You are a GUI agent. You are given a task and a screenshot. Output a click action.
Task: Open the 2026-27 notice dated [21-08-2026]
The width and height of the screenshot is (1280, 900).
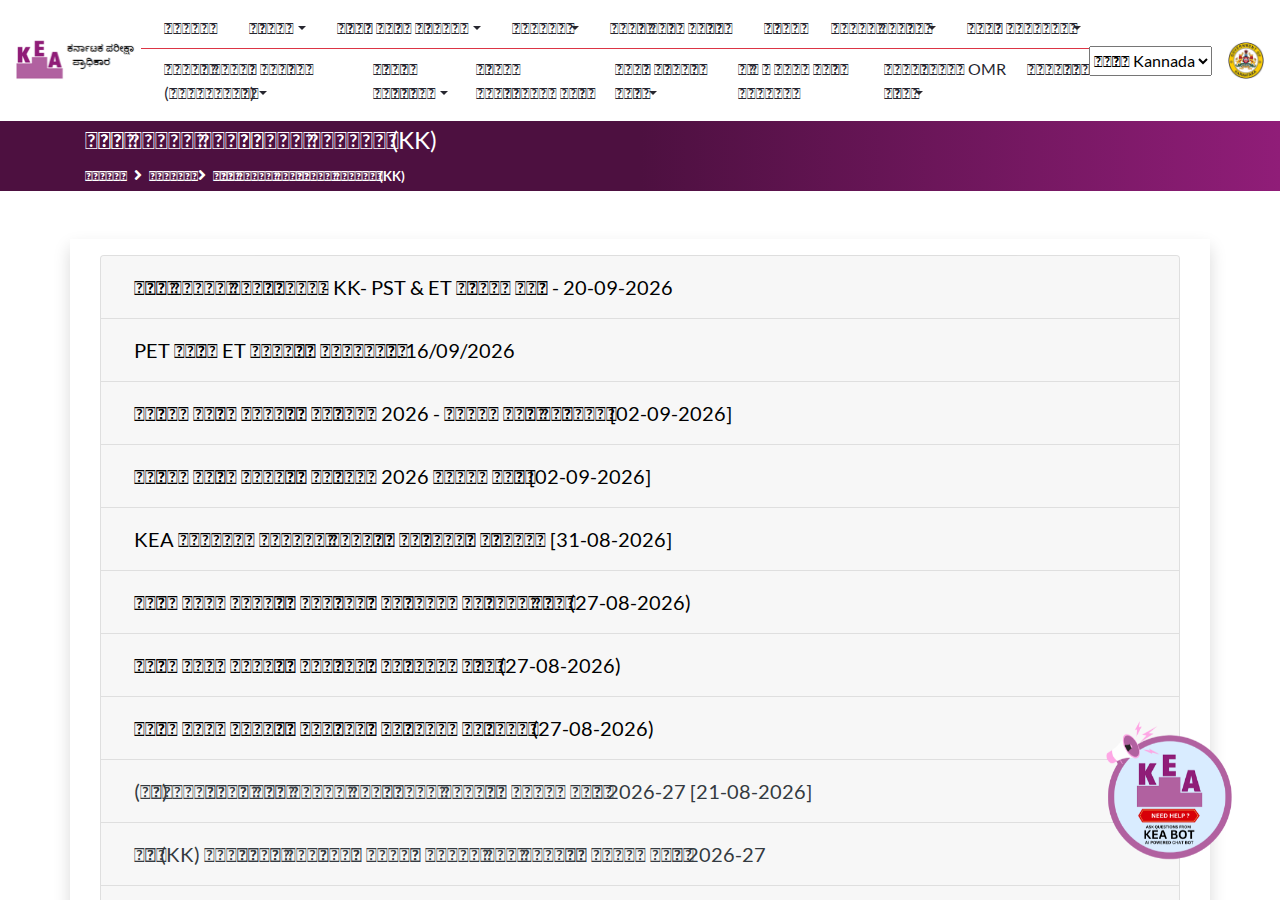coord(473,792)
